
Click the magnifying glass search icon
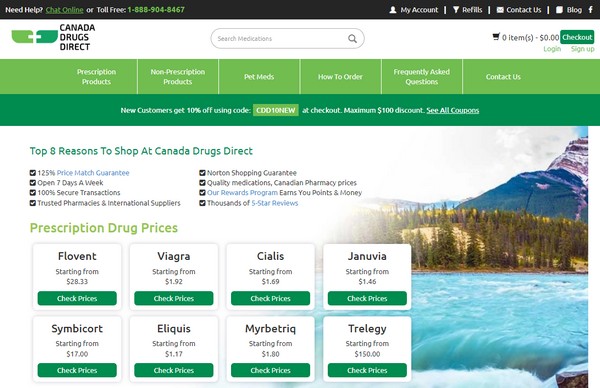(x=352, y=39)
